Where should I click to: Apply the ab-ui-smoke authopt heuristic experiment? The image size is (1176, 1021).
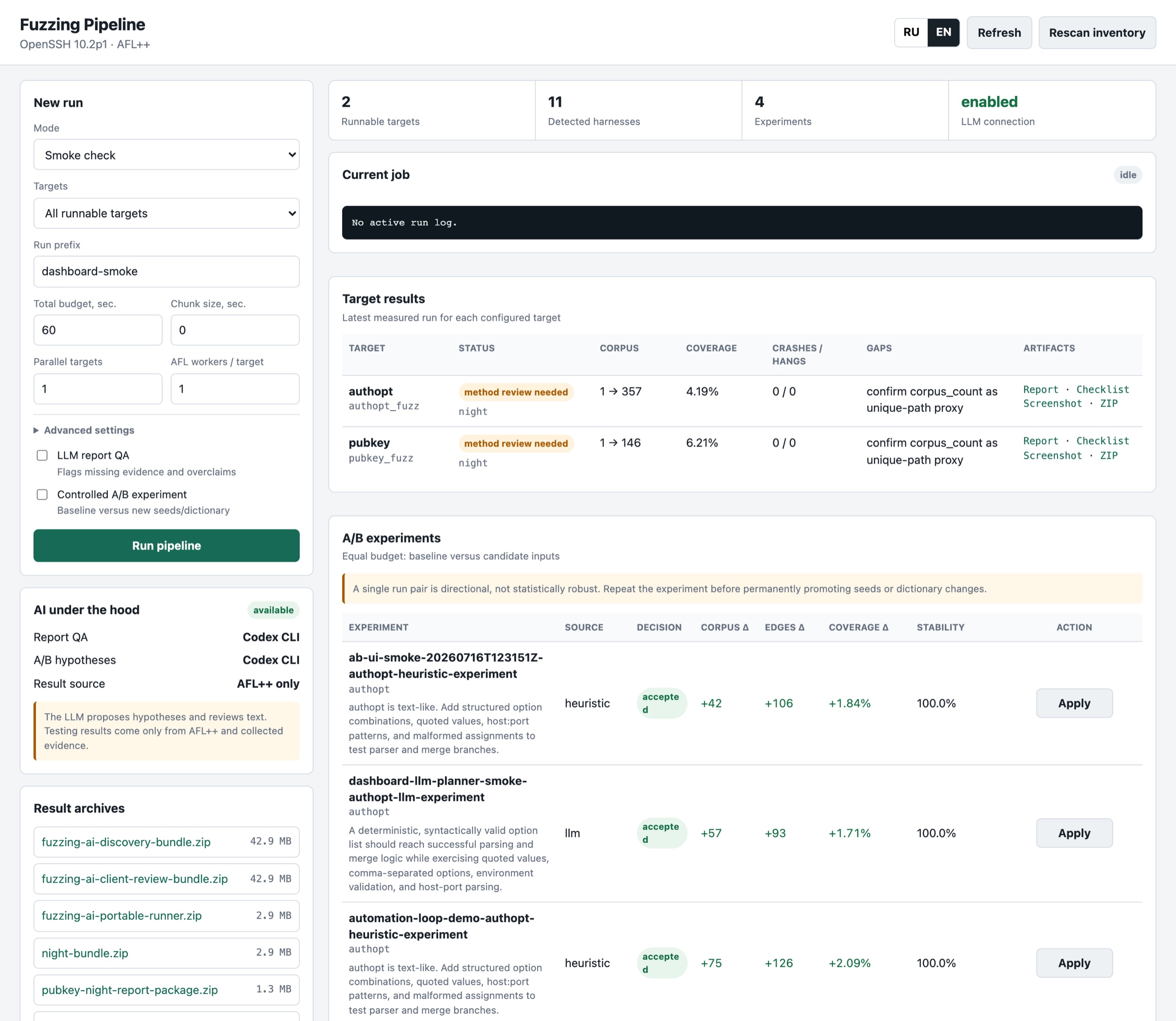click(1074, 703)
